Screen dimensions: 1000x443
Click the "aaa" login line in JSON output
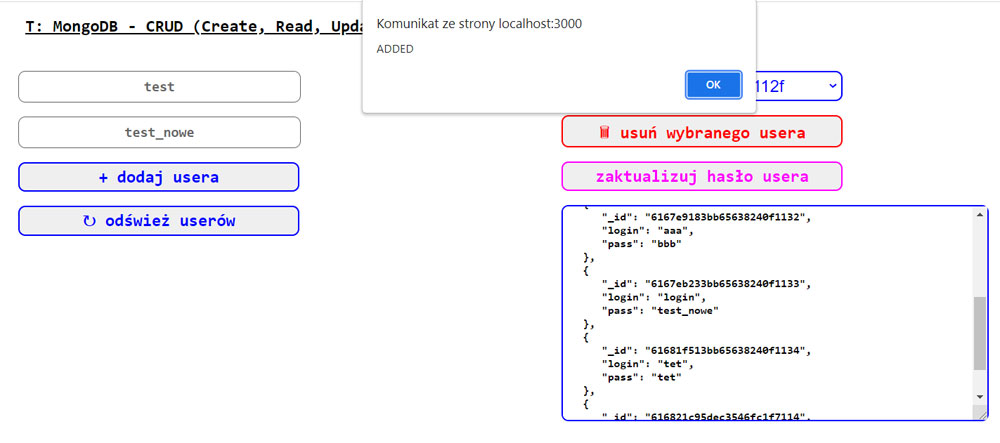coord(640,230)
